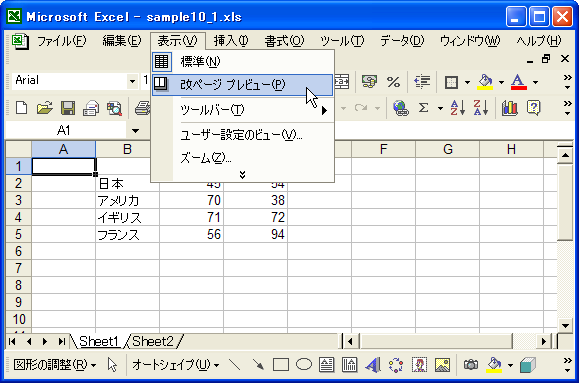Open formatting Fill Color dropdown arrow
This screenshot has height=383, width=579.
click(501, 82)
